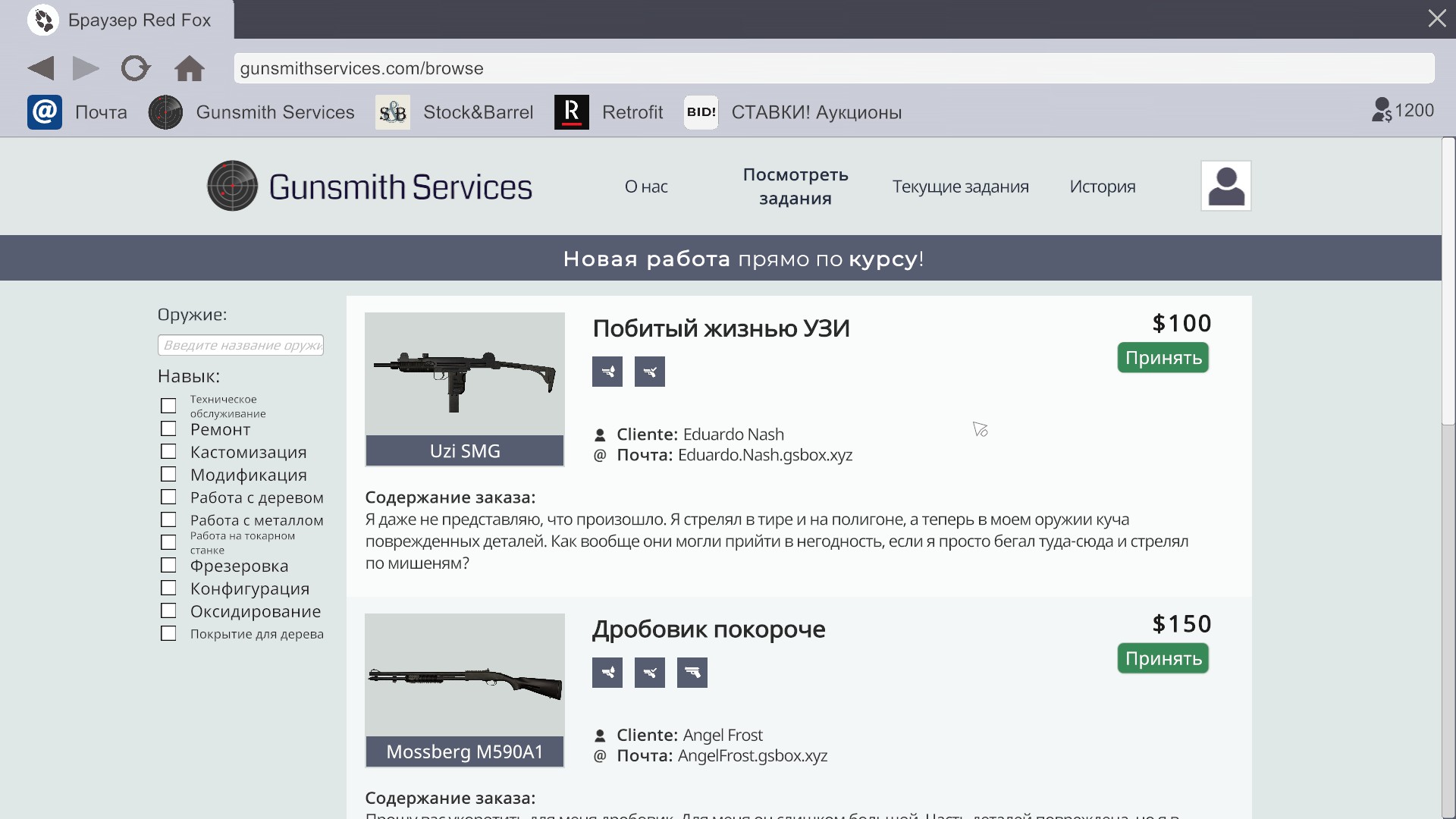Click AngelFrost.gsbox.xyz email address
Screen dimensions: 1456x819
(x=752, y=756)
